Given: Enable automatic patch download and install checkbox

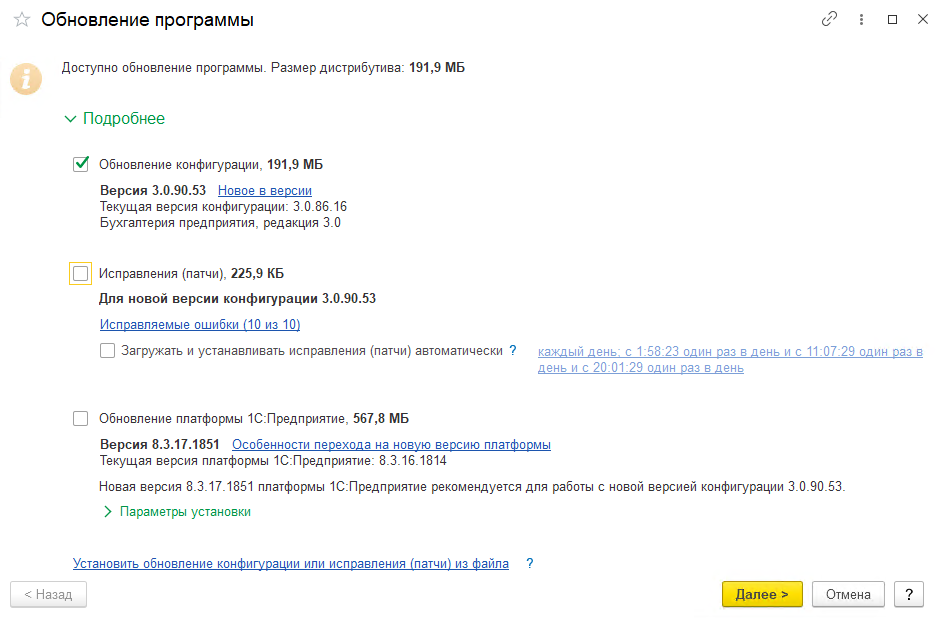Looking at the screenshot, I should [107, 351].
